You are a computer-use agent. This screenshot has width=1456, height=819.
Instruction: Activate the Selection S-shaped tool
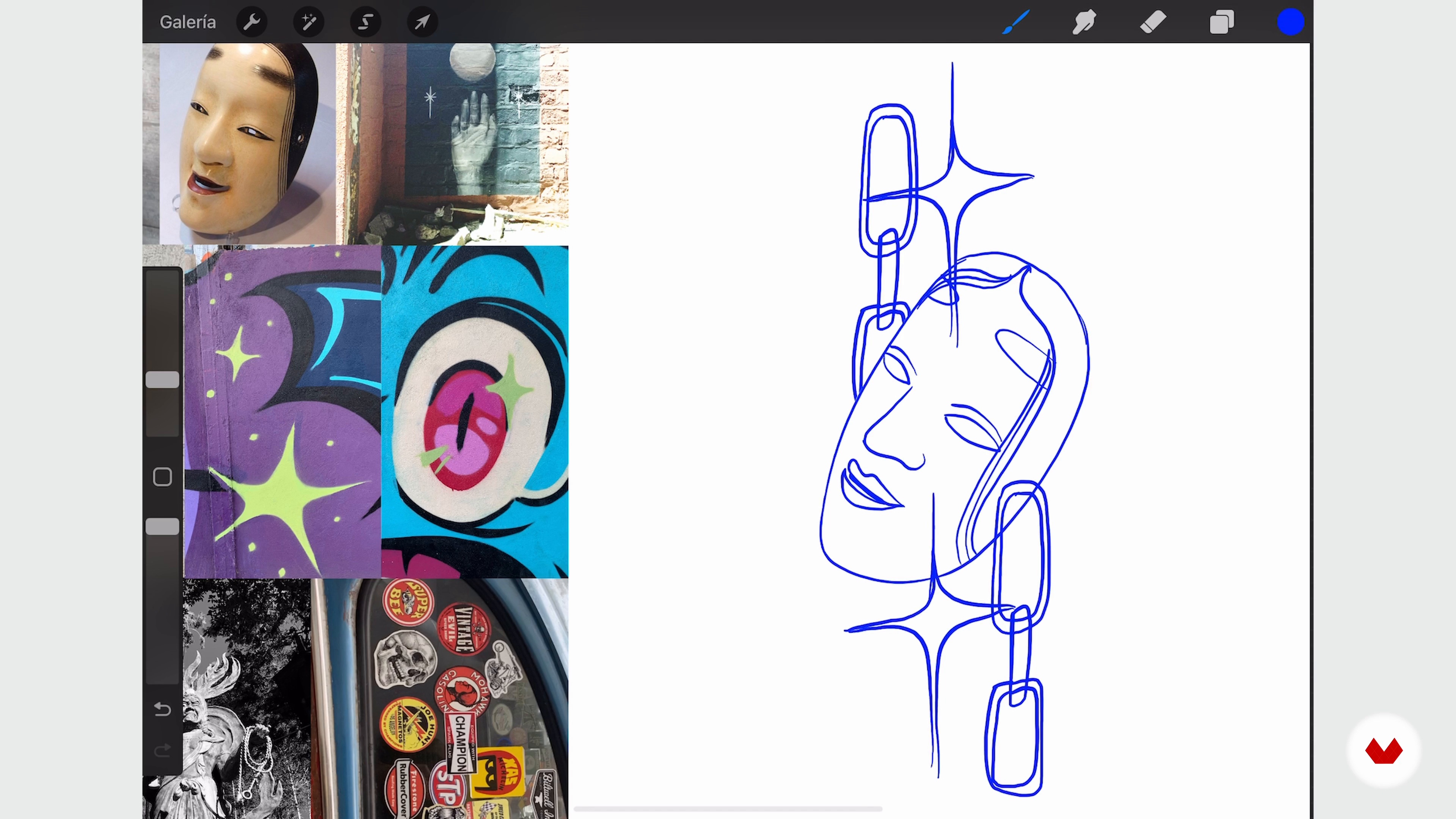pyautogui.click(x=366, y=22)
